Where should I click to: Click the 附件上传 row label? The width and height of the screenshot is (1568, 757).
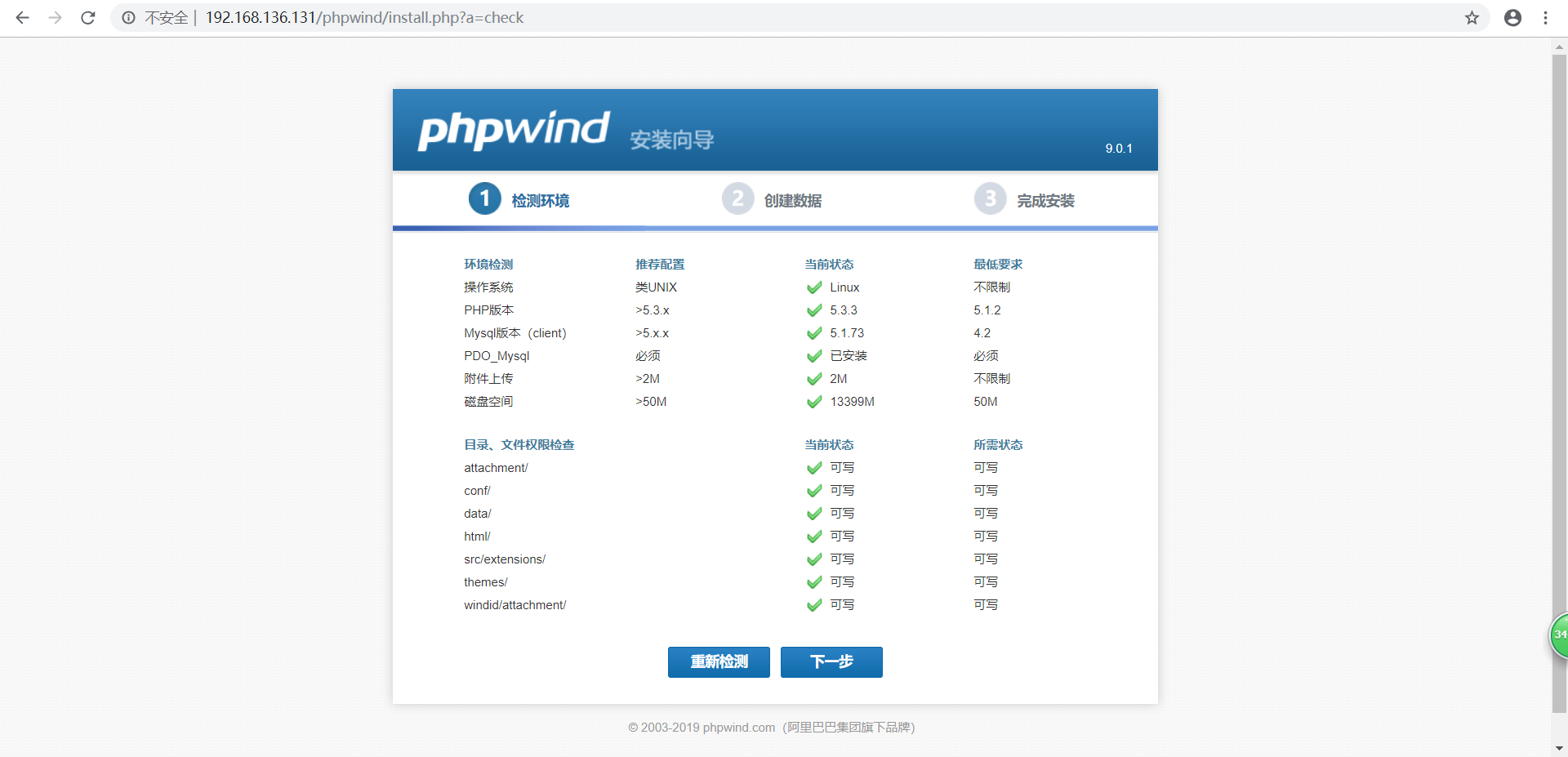click(x=488, y=379)
